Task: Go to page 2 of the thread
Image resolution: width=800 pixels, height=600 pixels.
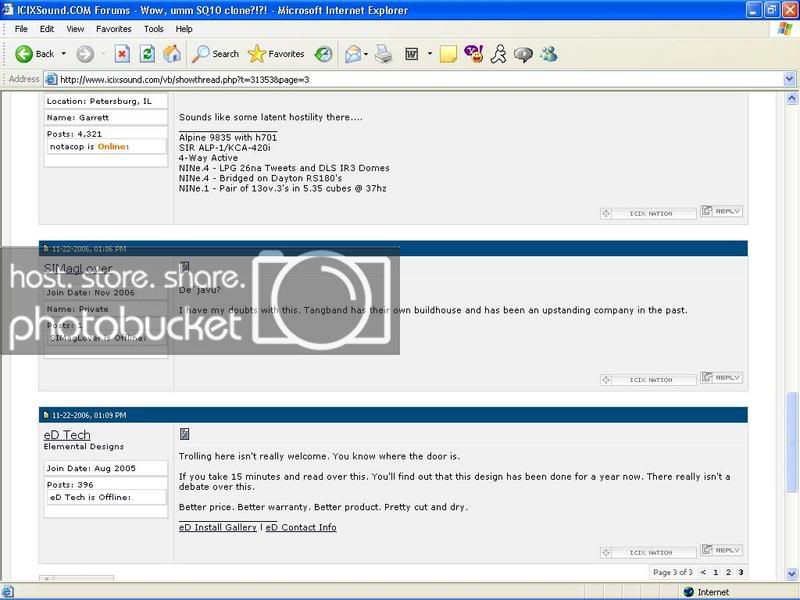Action: point(728,572)
